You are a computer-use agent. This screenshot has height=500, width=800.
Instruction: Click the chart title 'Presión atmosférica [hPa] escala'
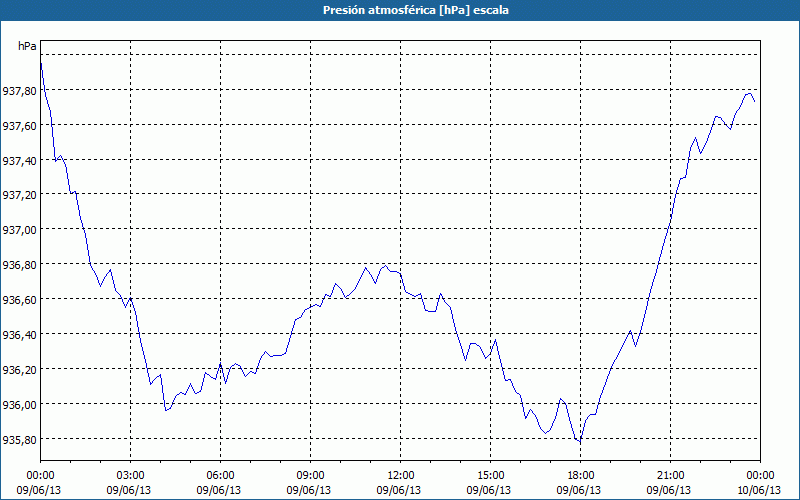415,10
